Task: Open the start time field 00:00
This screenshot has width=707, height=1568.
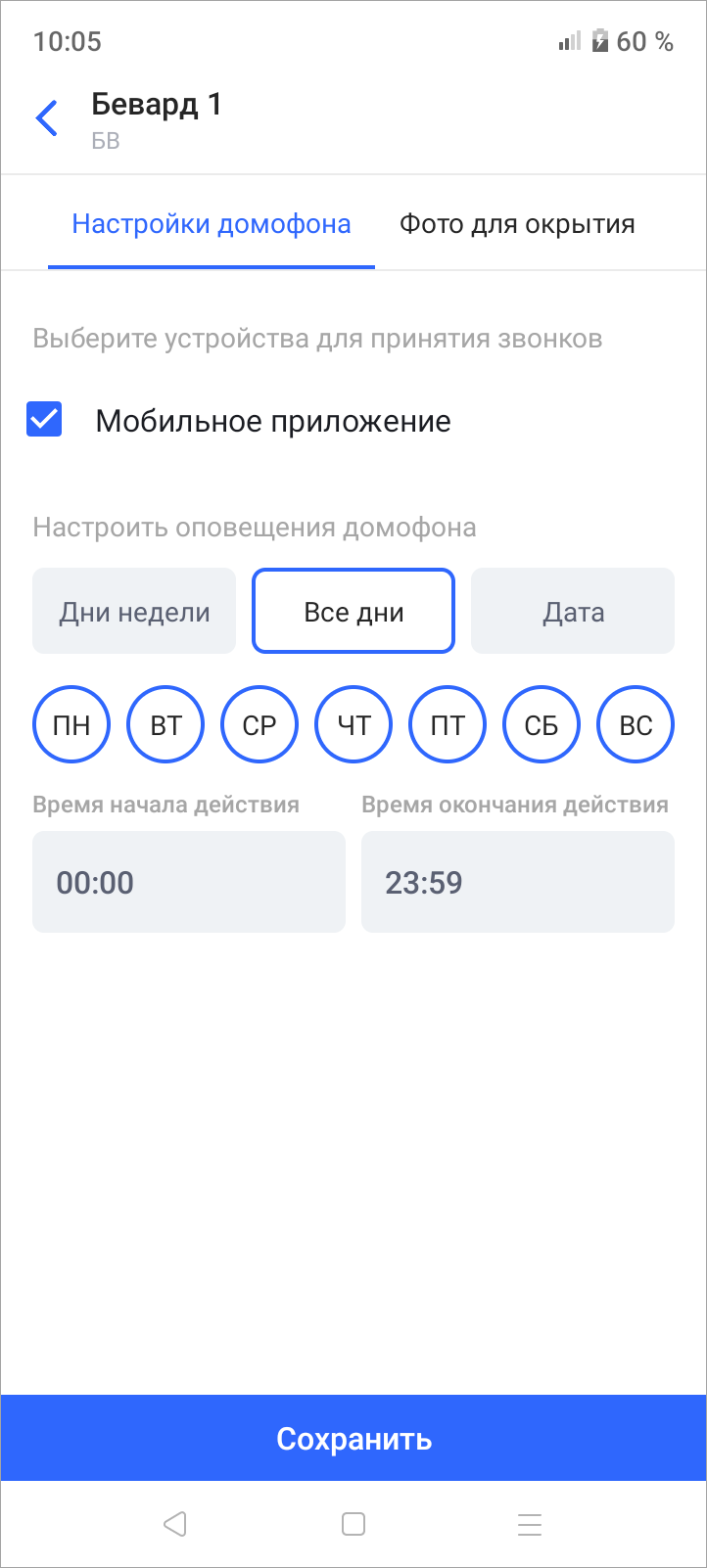Action: (x=189, y=882)
